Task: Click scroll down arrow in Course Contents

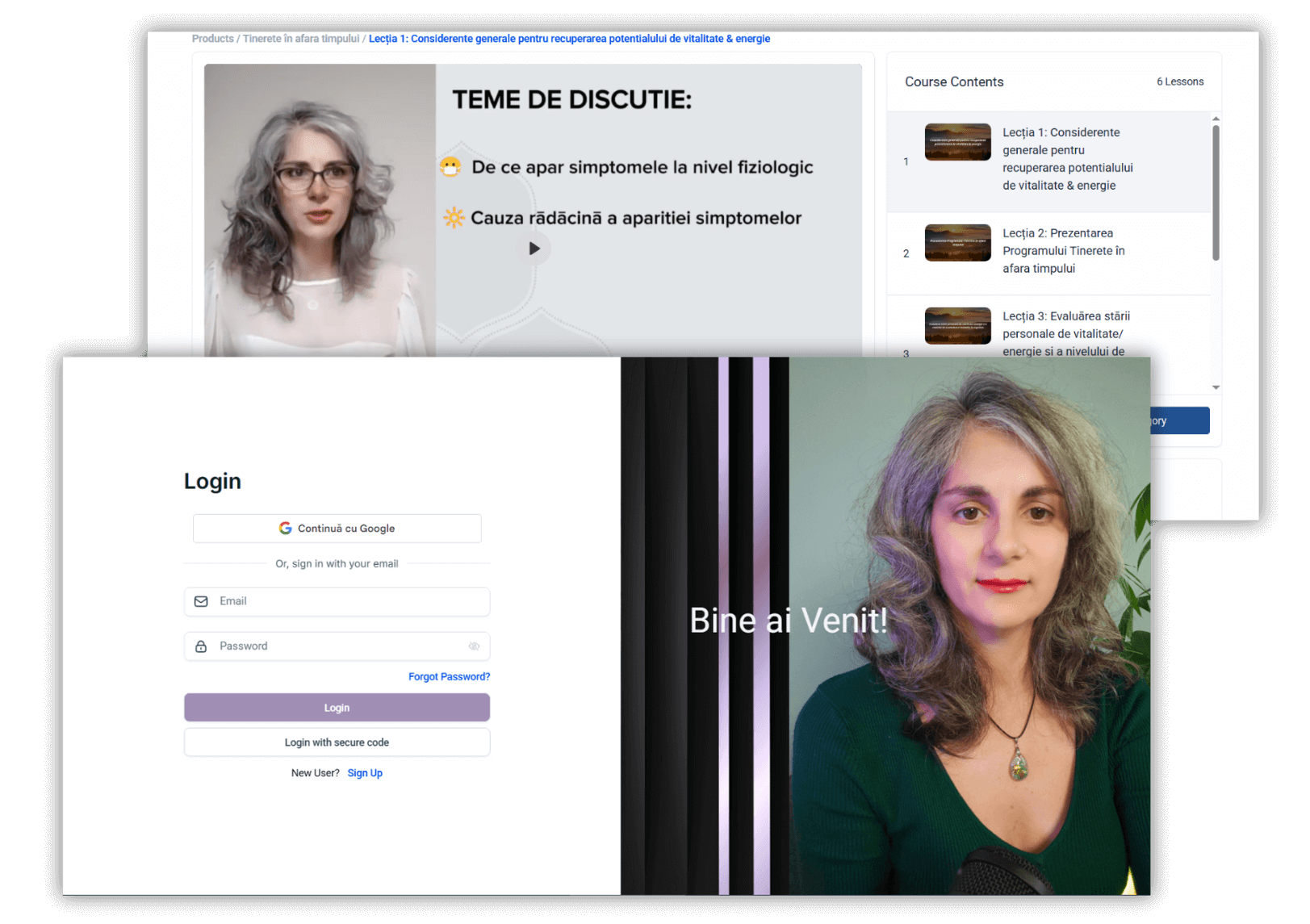Action: [x=1216, y=387]
